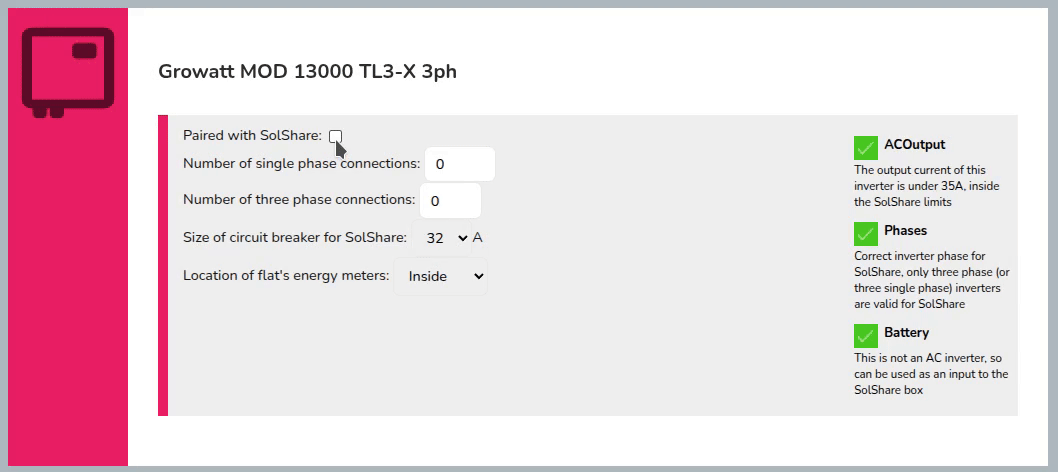Image resolution: width=1058 pixels, height=472 pixels.
Task: Click the green checkmark beside Phases
Action: click(x=866, y=233)
